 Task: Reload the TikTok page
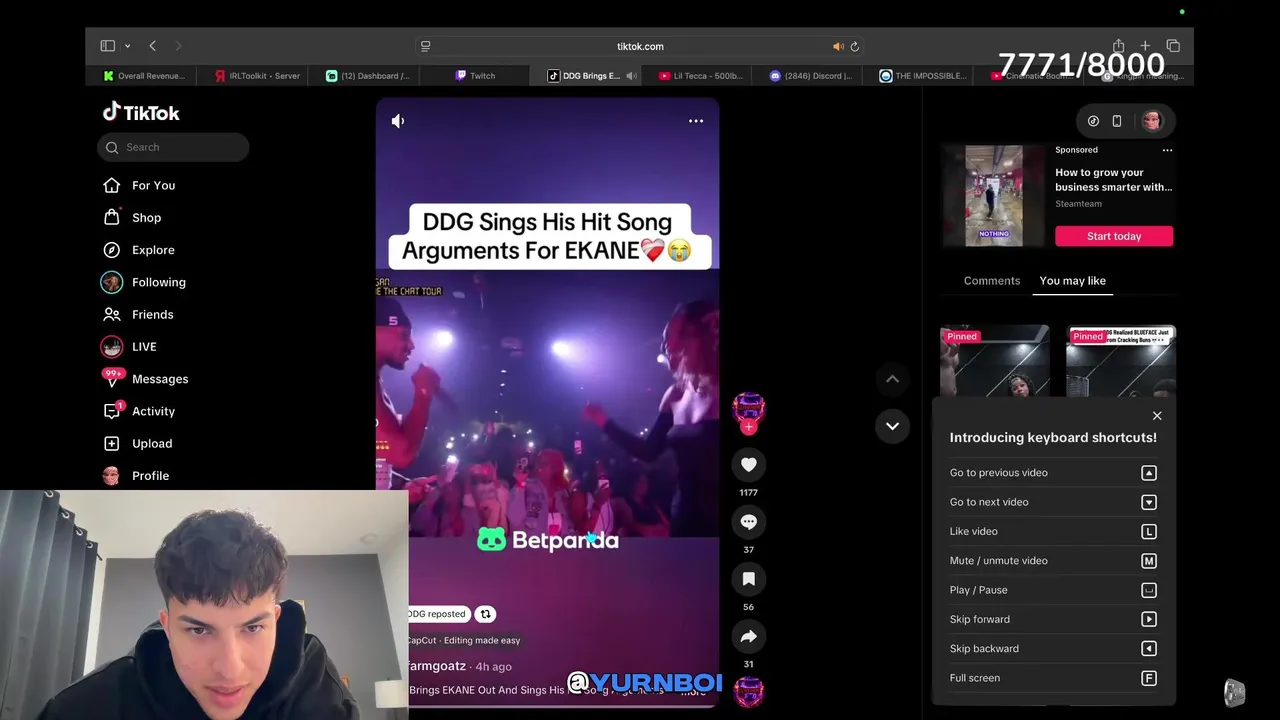[854, 46]
